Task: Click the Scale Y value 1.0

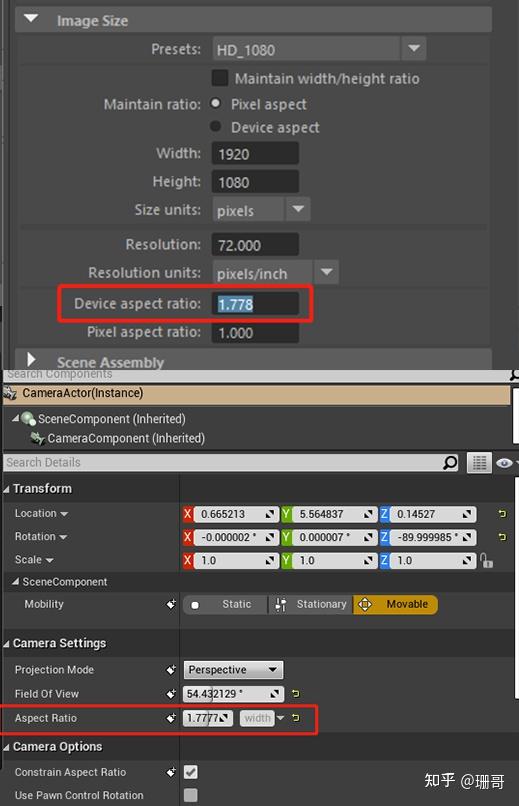Action: tap(334, 560)
